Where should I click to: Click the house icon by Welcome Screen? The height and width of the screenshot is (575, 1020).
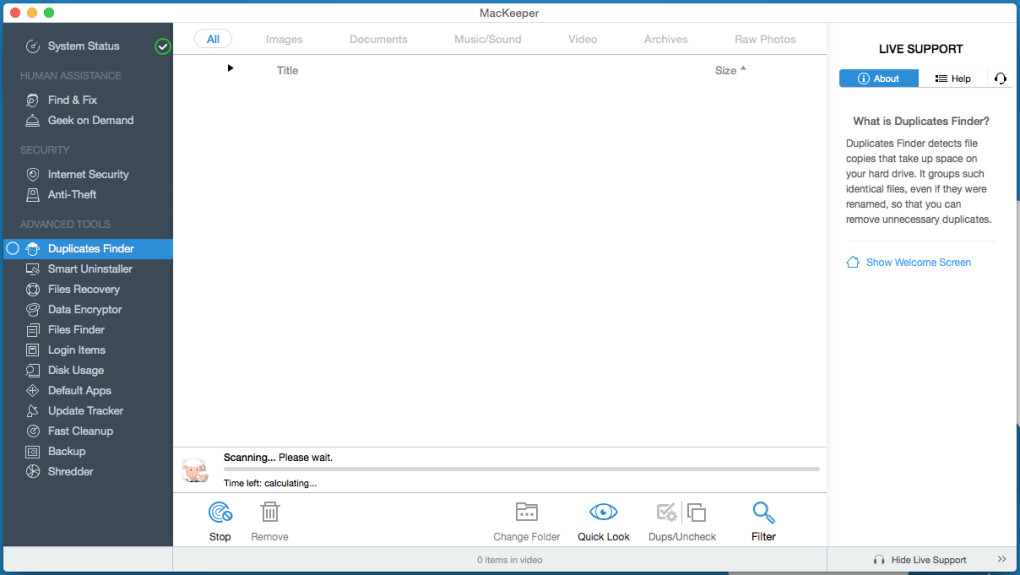(x=853, y=262)
